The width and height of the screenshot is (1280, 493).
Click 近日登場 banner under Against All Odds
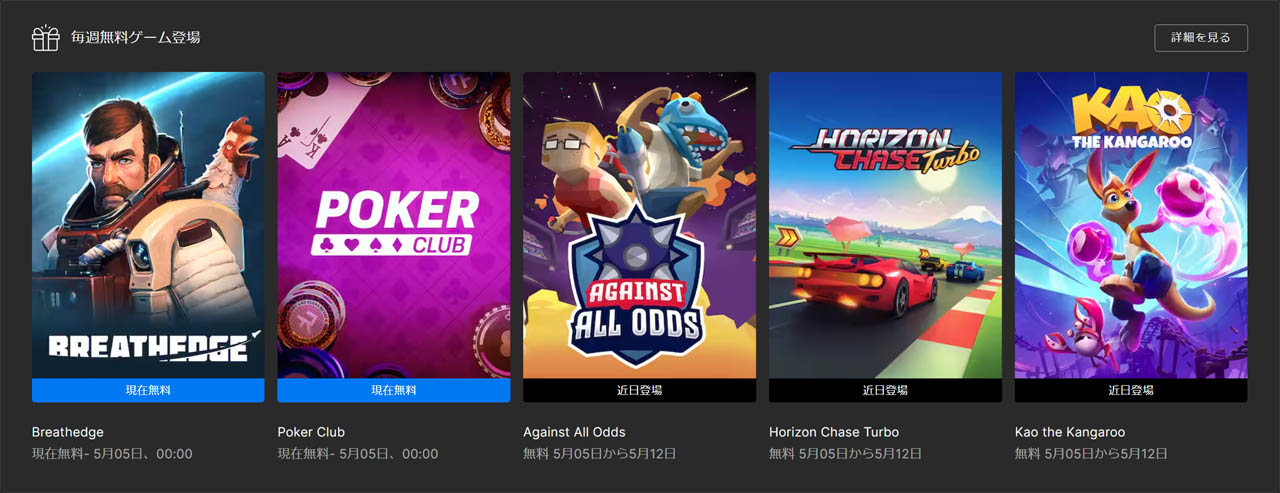coord(639,390)
